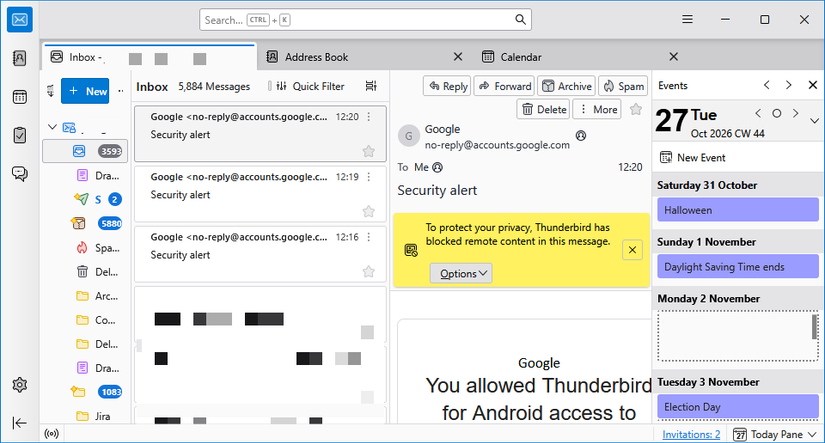Screen dimensions: 825x443
Task: Star the 12:20 Security alert message
Action: (x=369, y=152)
